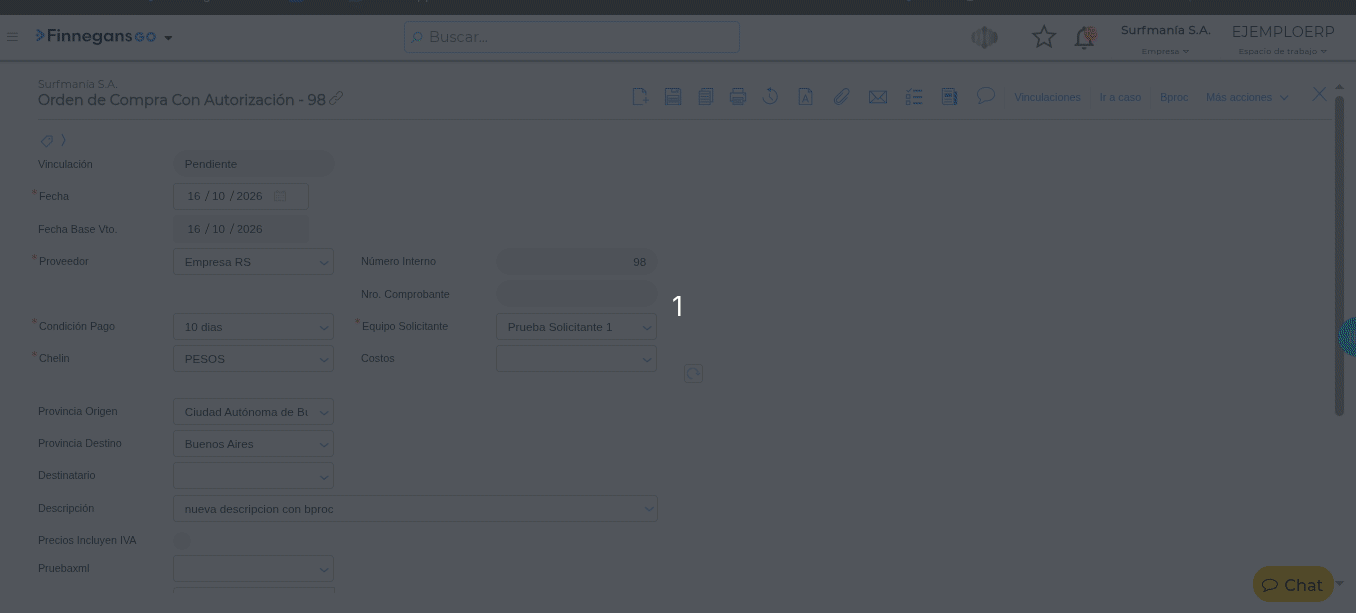This screenshot has width=1356, height=613.
Task: Click the new document icon in toolbar
Action: tap(640, 97)
